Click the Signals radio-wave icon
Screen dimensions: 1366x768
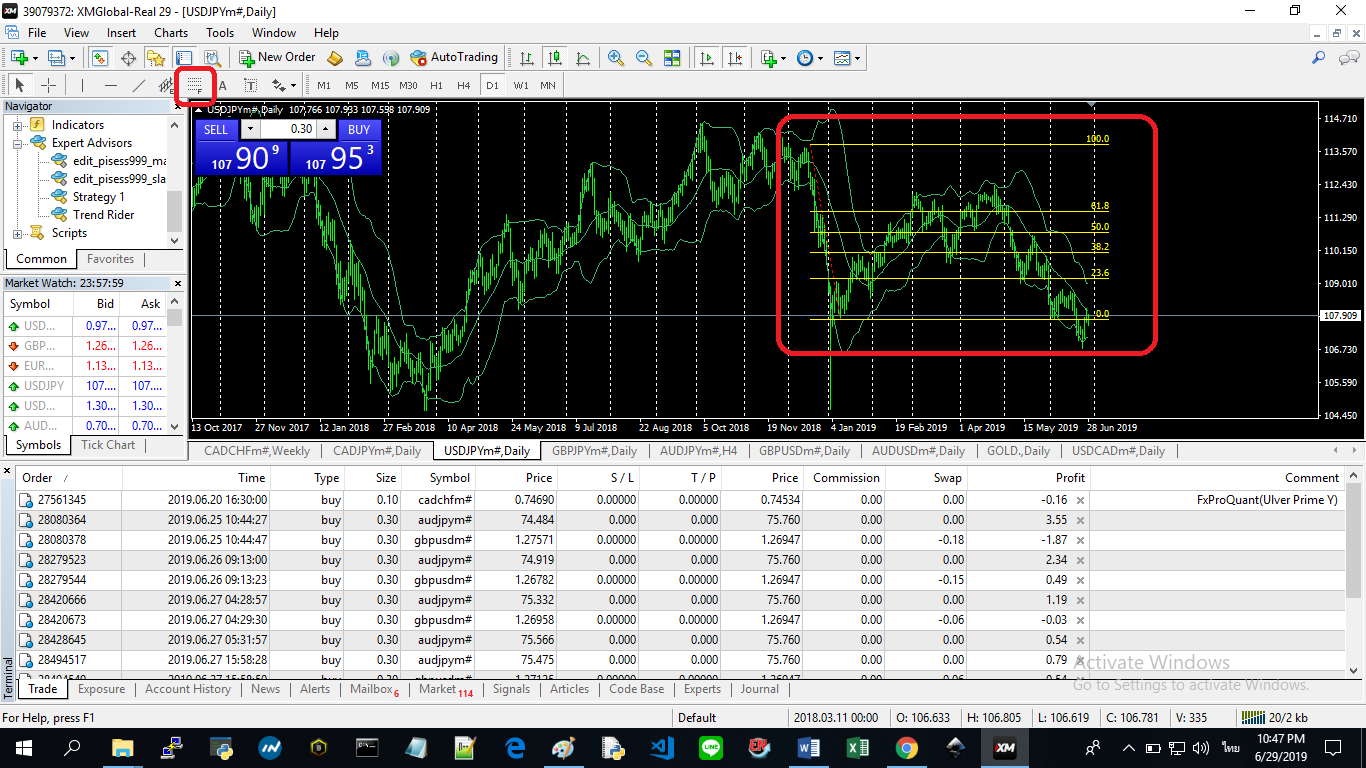tap(391, 58)
